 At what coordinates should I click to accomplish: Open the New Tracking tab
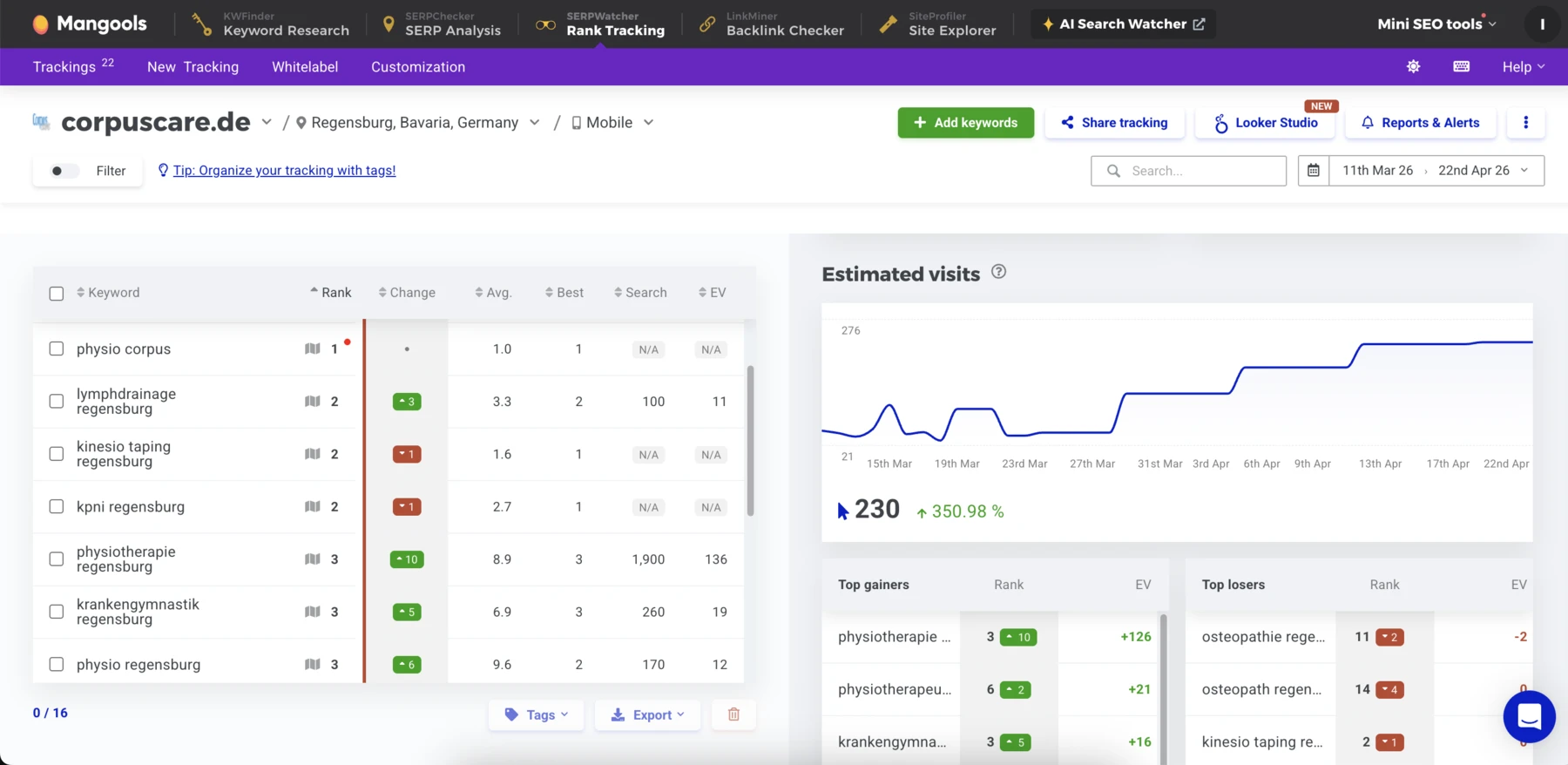[x=193, y=67]
